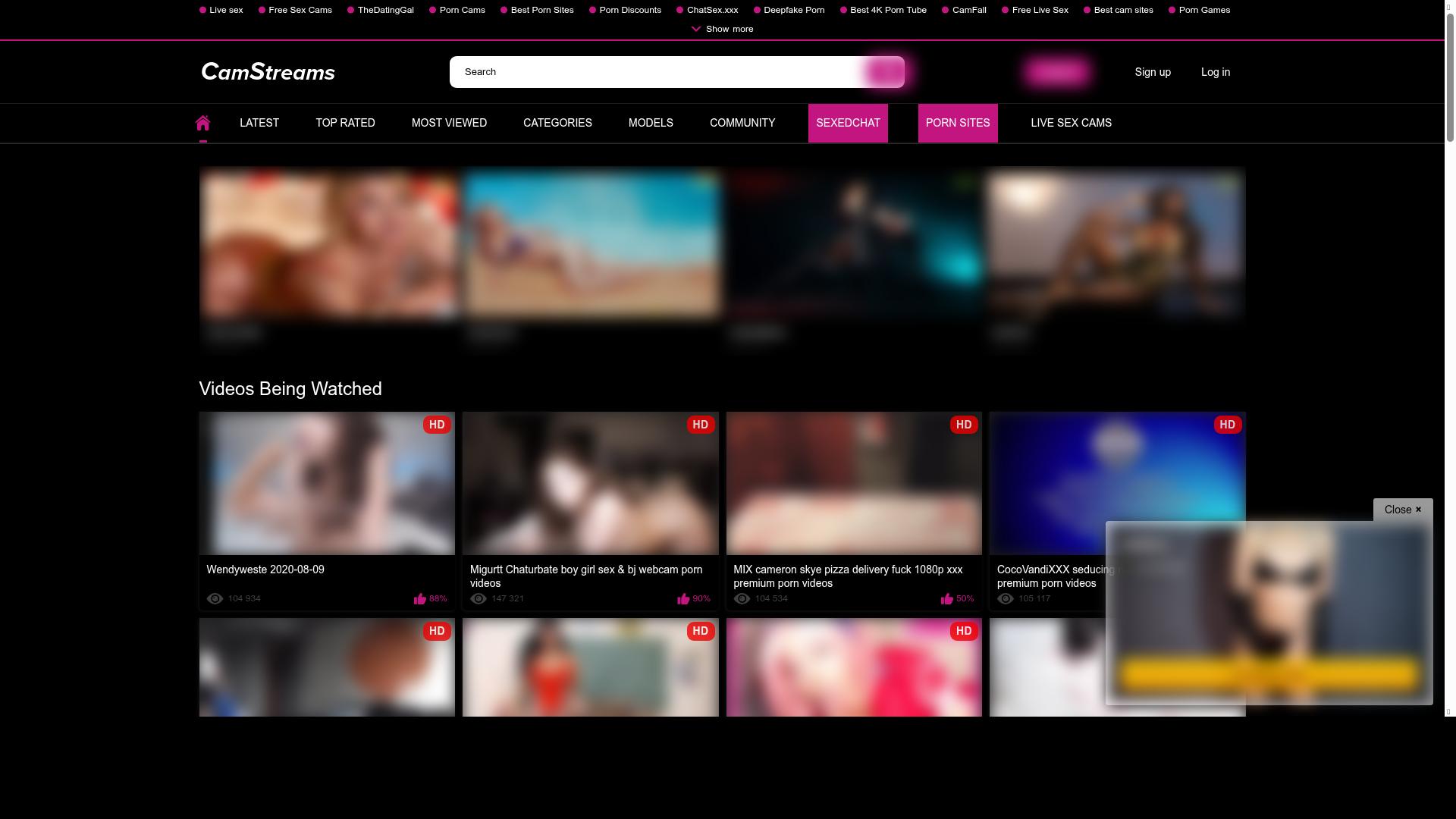Click the HD badge on CocoVandiXXX thumbnail

(1227, 425)
